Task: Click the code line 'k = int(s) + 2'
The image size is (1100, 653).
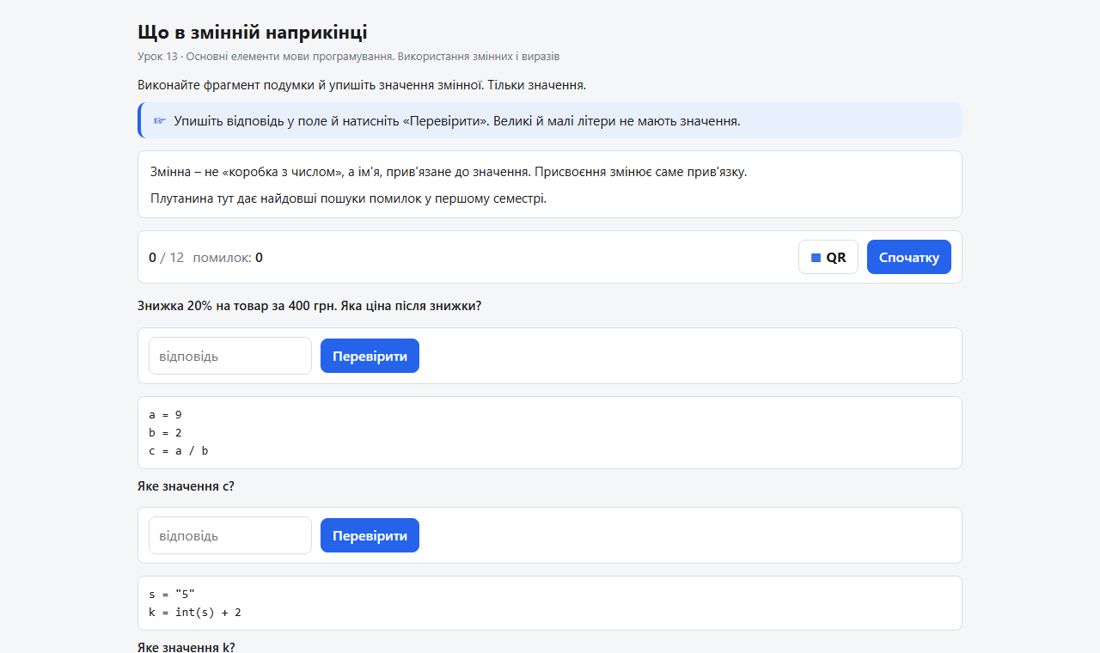Action: coord(194,612)
